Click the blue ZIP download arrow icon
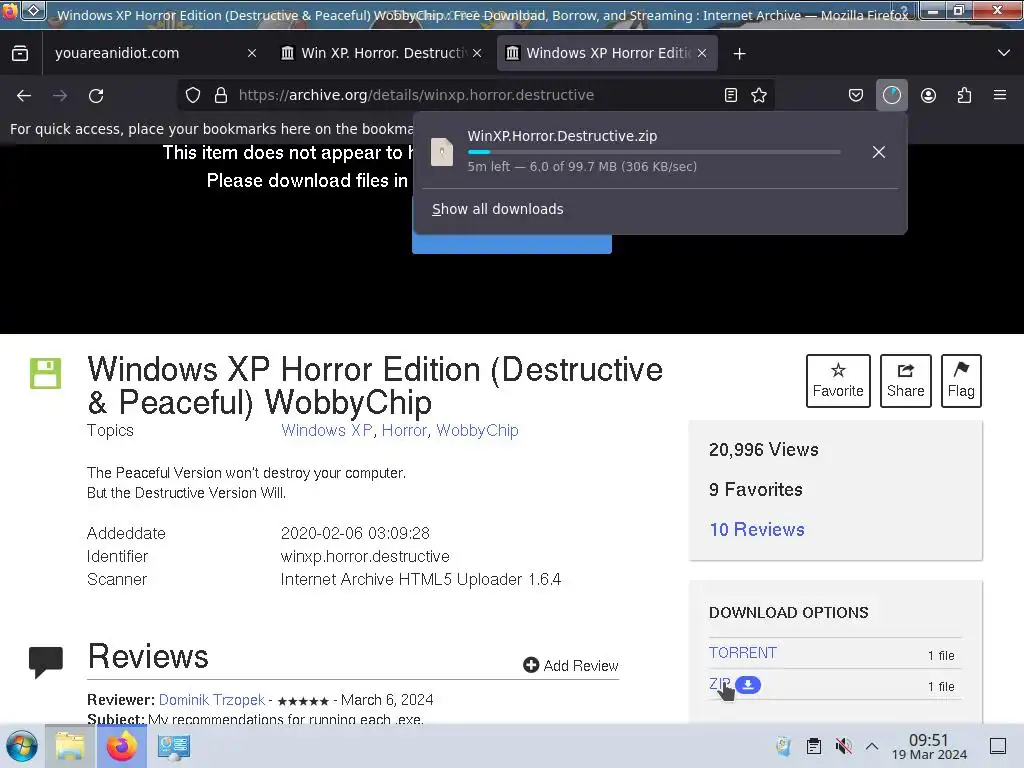The image size is (1024, 768). 748,684
